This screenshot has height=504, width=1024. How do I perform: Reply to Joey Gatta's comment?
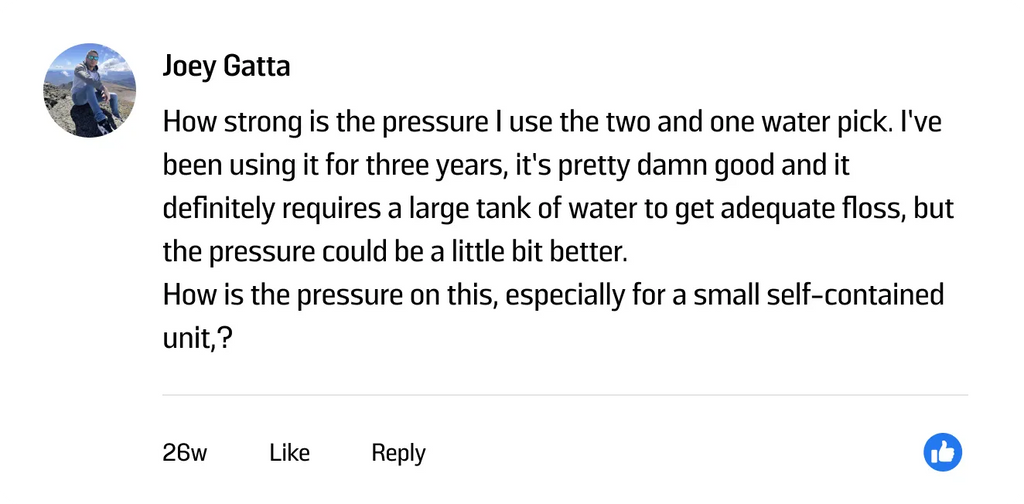tap(398, 453)
